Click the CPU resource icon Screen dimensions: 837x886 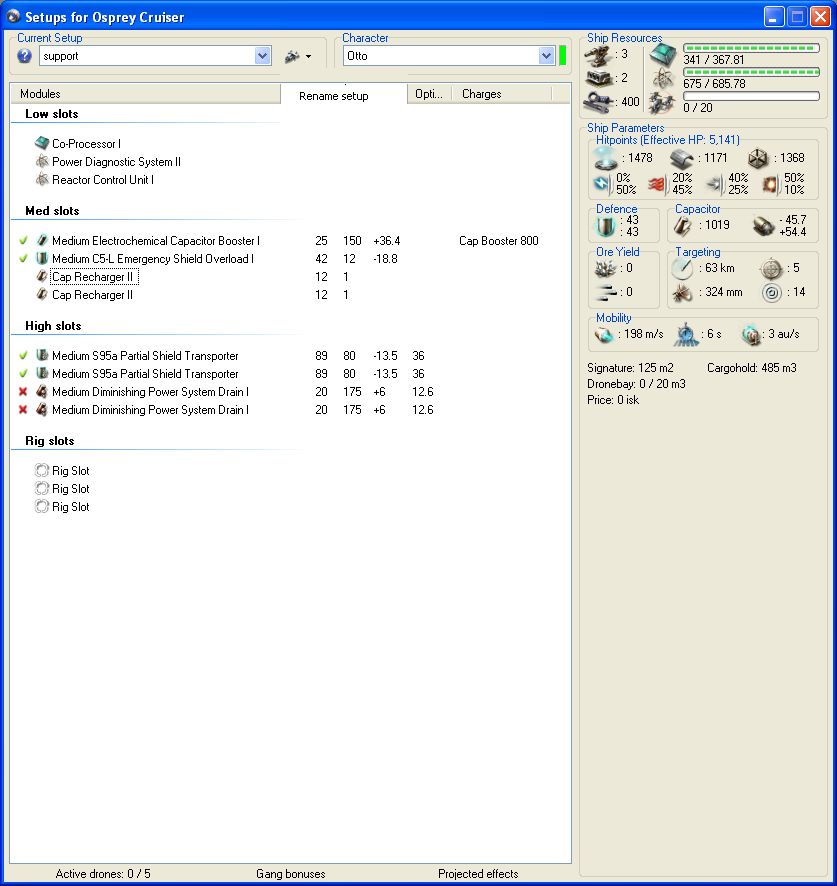tap(663, 54)
